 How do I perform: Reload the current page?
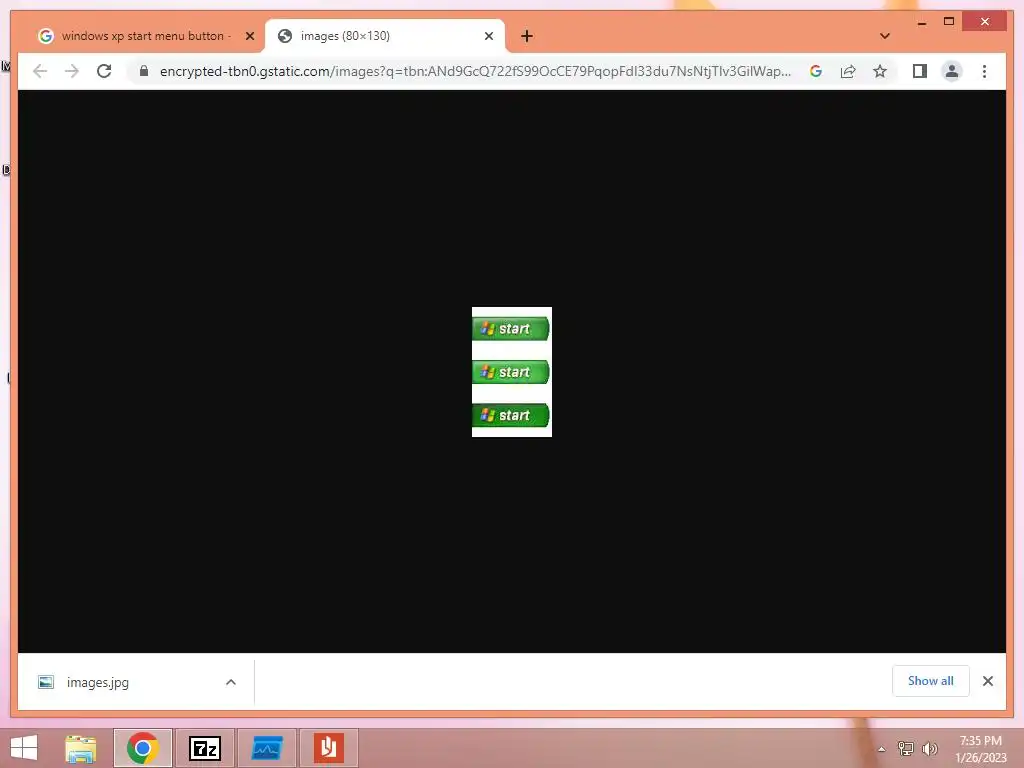coord(104,71)
